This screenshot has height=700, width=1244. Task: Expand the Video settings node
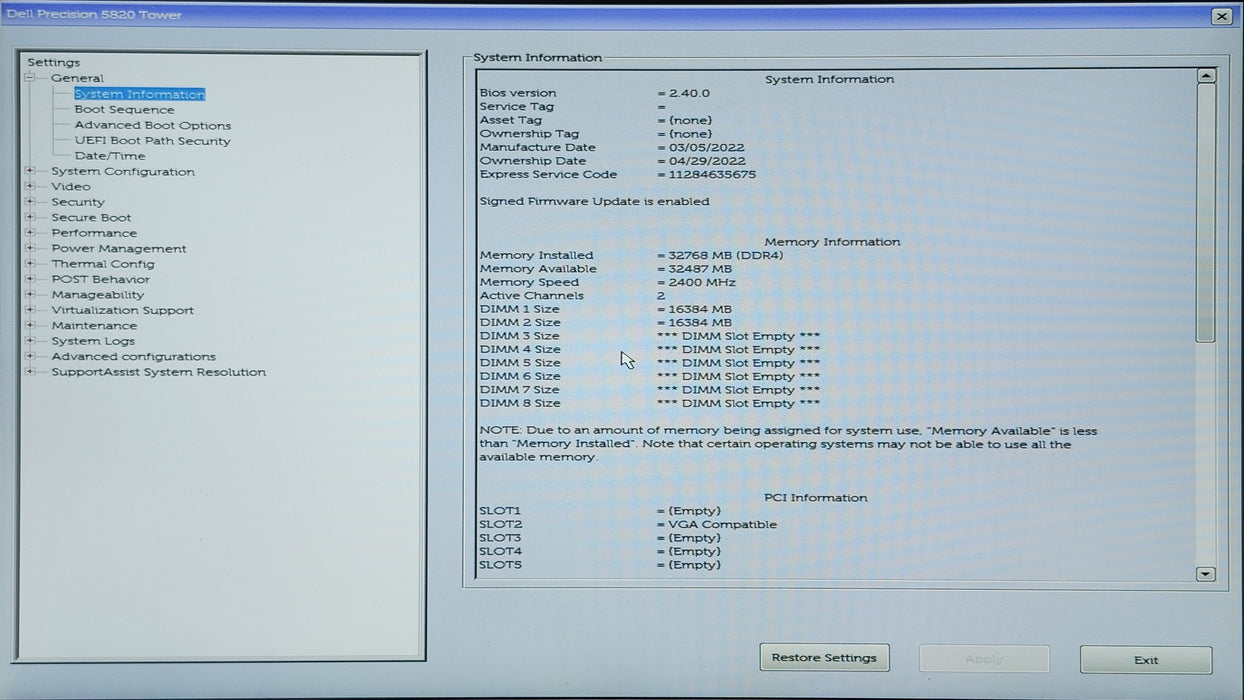point(30,186)
